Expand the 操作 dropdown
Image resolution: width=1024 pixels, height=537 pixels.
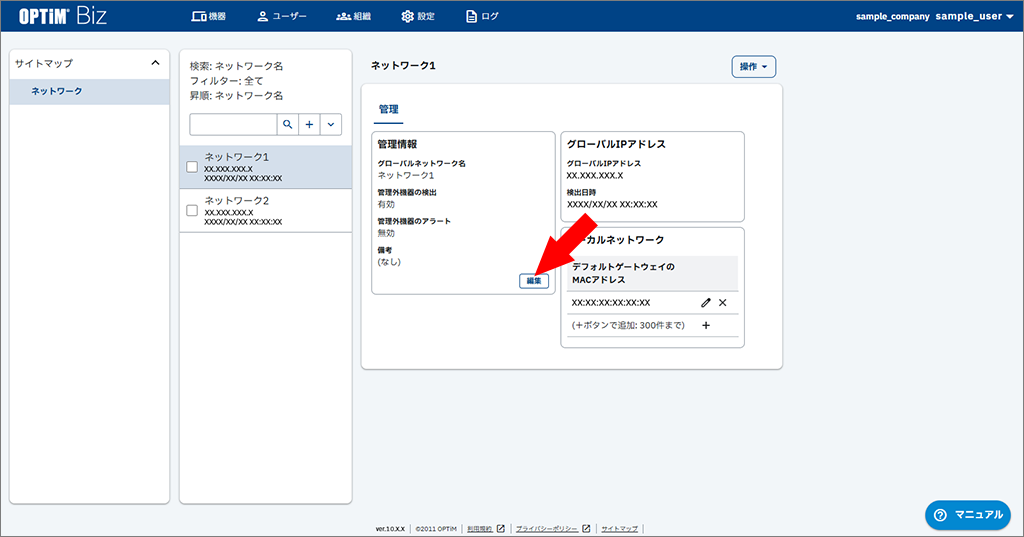pyautogui.click(x=754, y=67)
